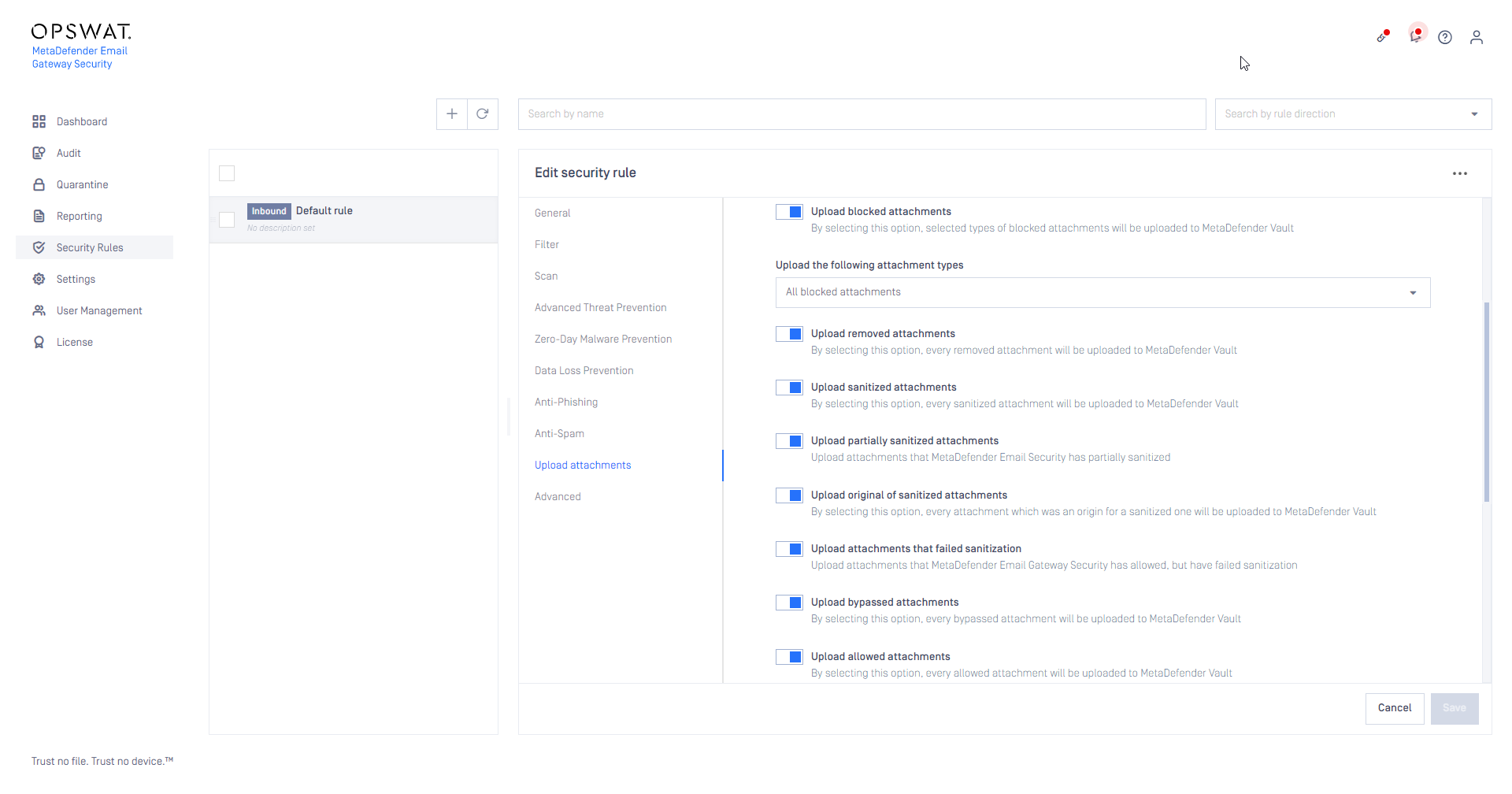Open the user account profile icon

point(1477,37)
